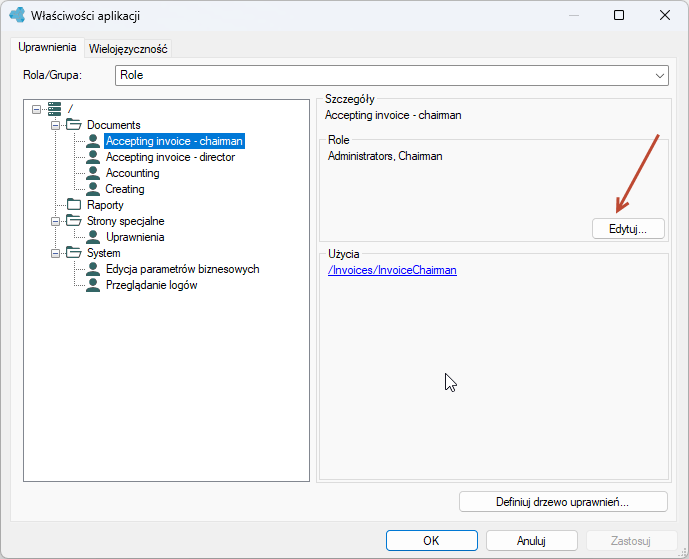Screen dimensions: 689x559
Task: Click user icon beside Accepting invoice - director
Action: pos(93,157)
